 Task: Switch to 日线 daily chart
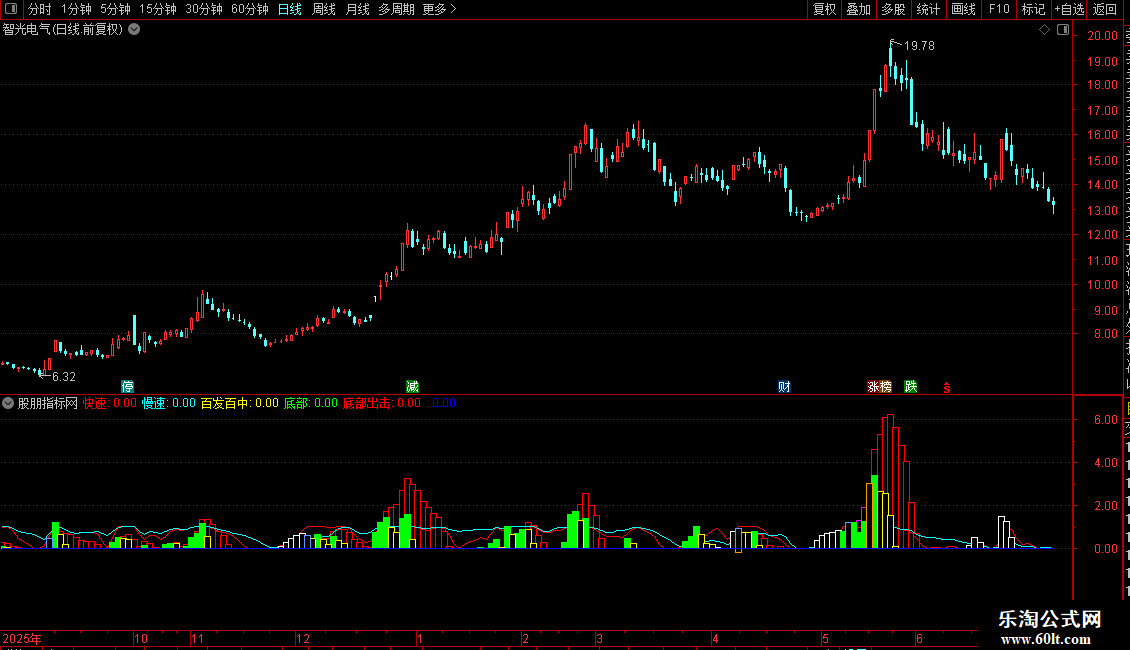[x=290, y=9]
